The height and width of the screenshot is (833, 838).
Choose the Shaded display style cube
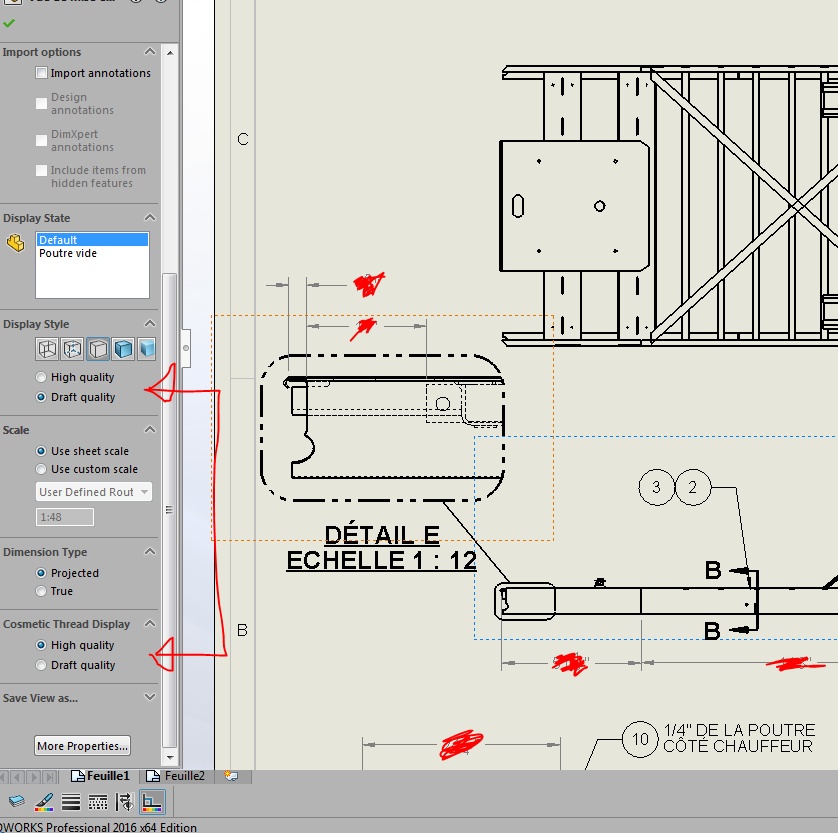point(146,349)
